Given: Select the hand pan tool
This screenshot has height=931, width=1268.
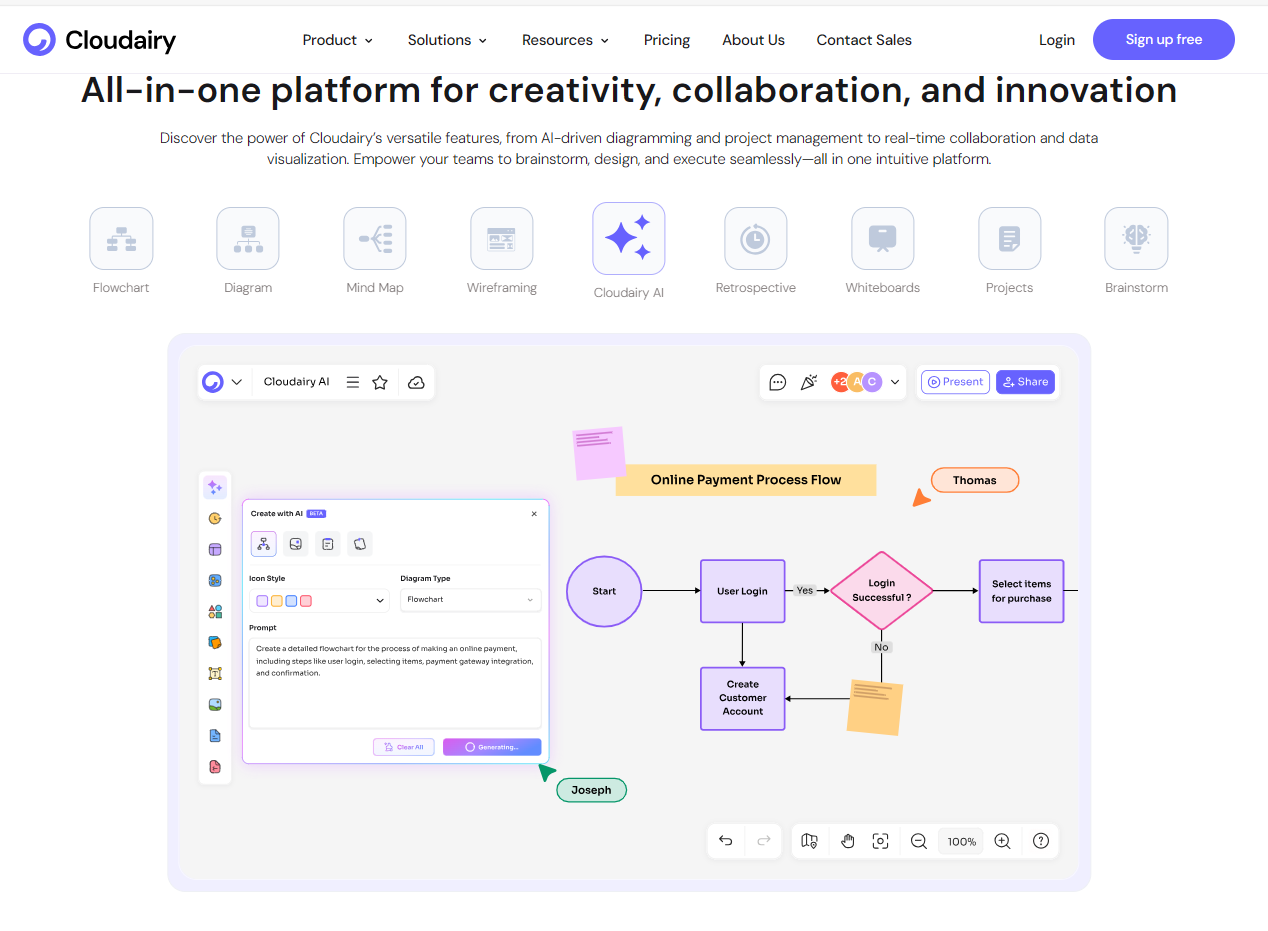Looking at the screenshot, I should [848, 841].
